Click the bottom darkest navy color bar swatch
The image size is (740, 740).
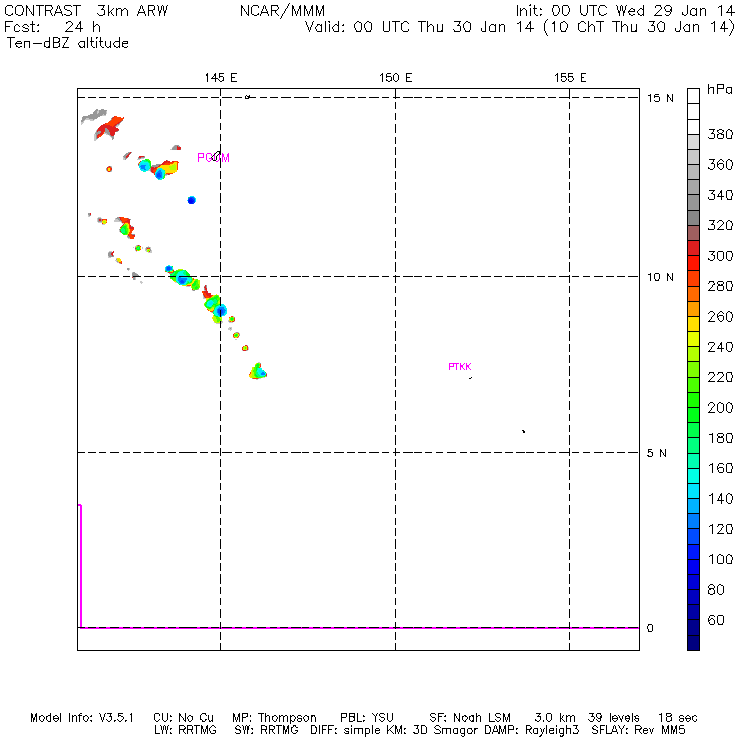pyautogui.click(x=693, y=643)
